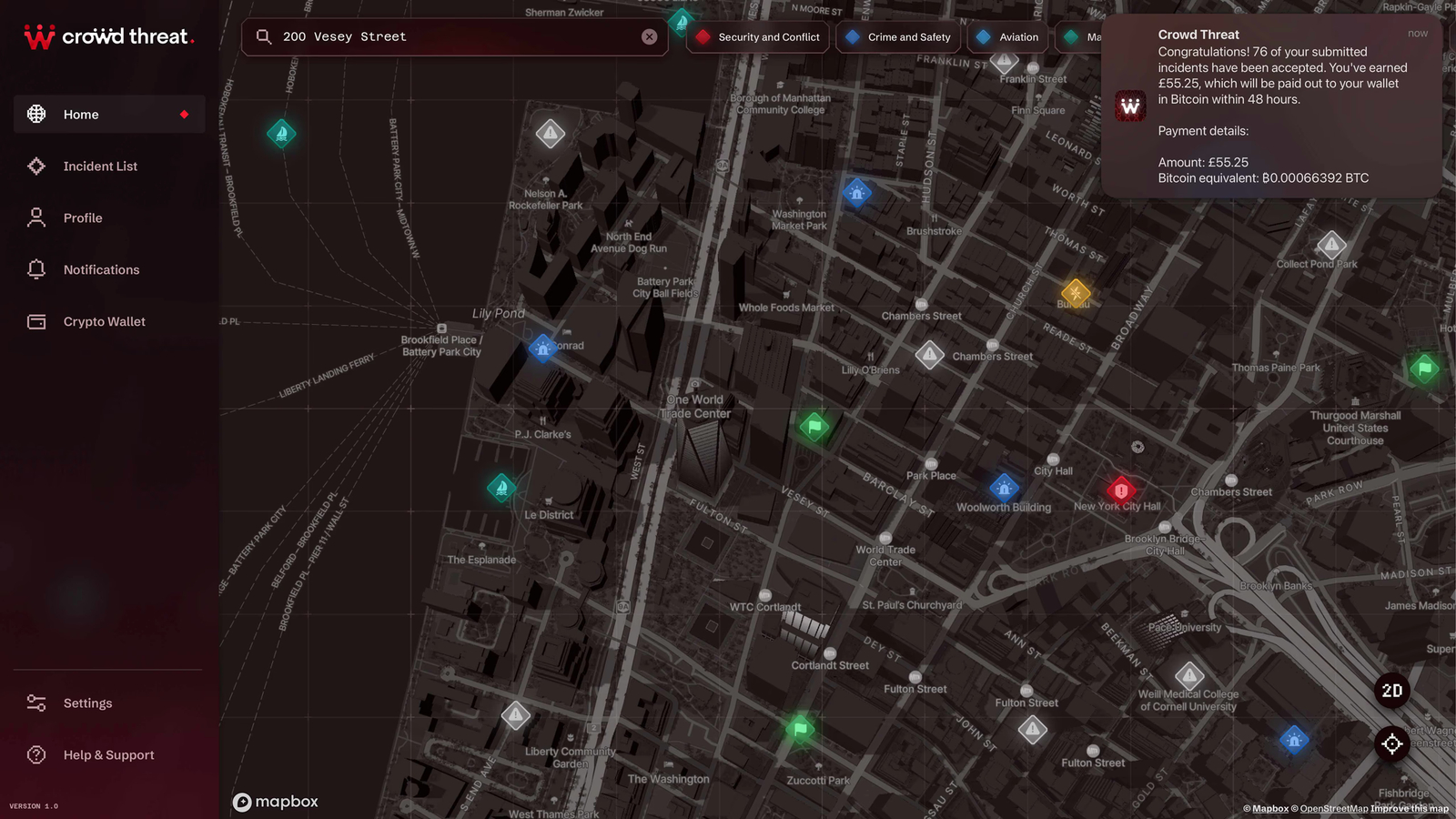Switch the map to 2D view
1456x819 pixels.
(1392, 691)
